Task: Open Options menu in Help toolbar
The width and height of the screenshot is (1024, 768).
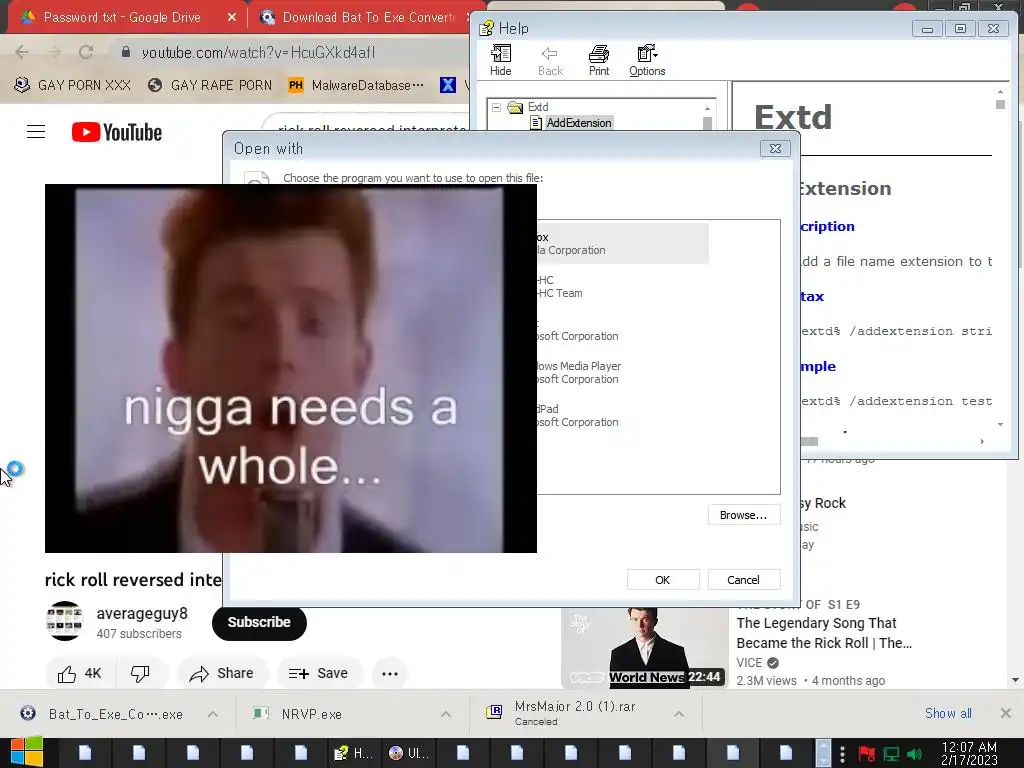Action: pyautogui.click(x=647, y=61)
